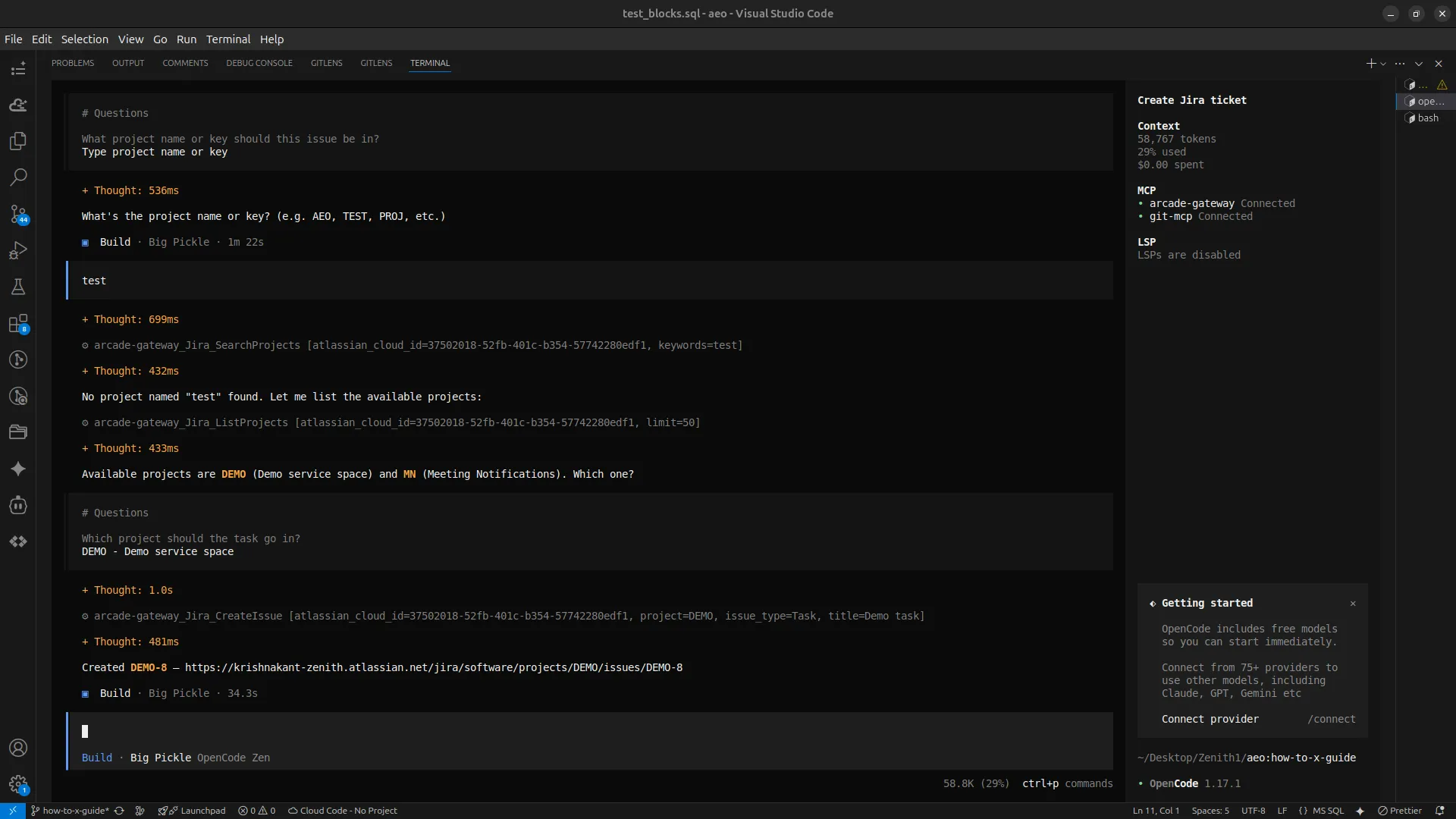Open the File menu
This screenshot has height=819, width=1456.
click(x=14, y=39)
